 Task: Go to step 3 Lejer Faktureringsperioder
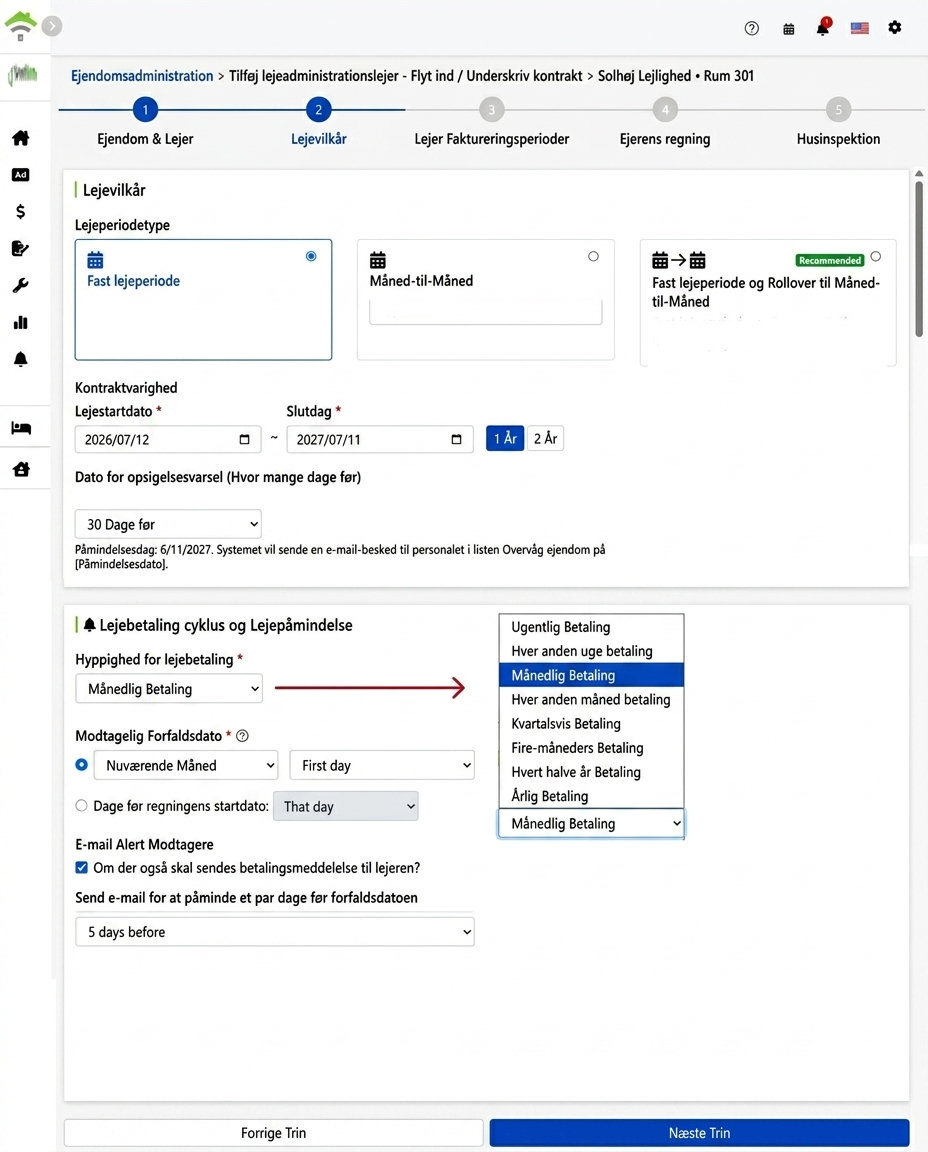click(x=492, y=109)
